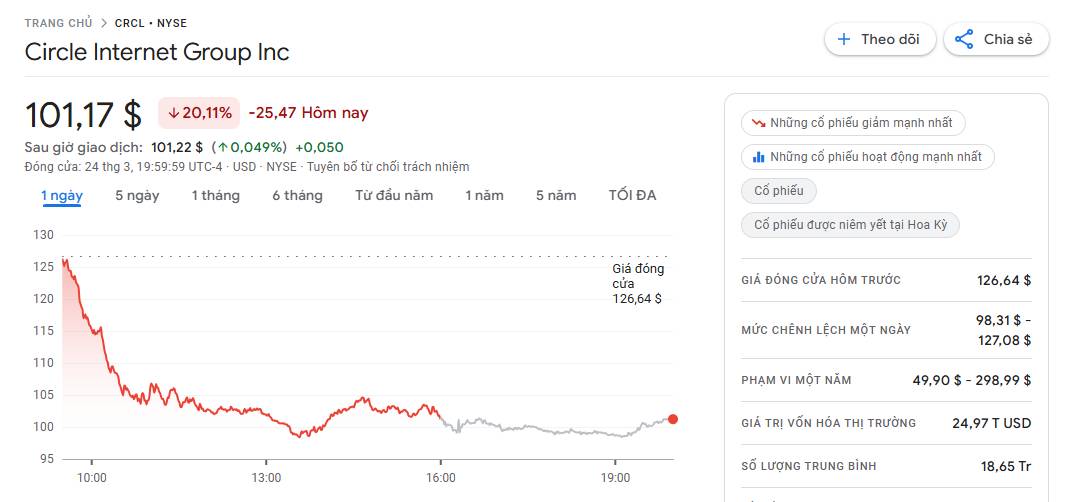
Task: Click the plus icon on Theo dõi
Action: point(844,39)
